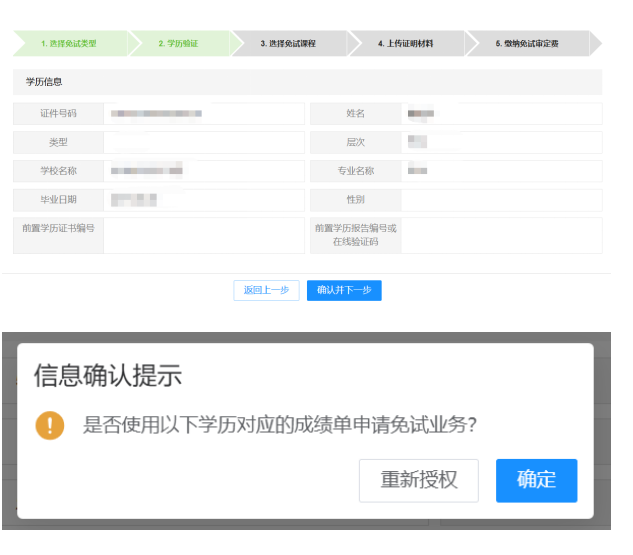Viewport: 633px width, 555px height.
Task: Select the 层次 value field
Action: (x=500, y=142)
